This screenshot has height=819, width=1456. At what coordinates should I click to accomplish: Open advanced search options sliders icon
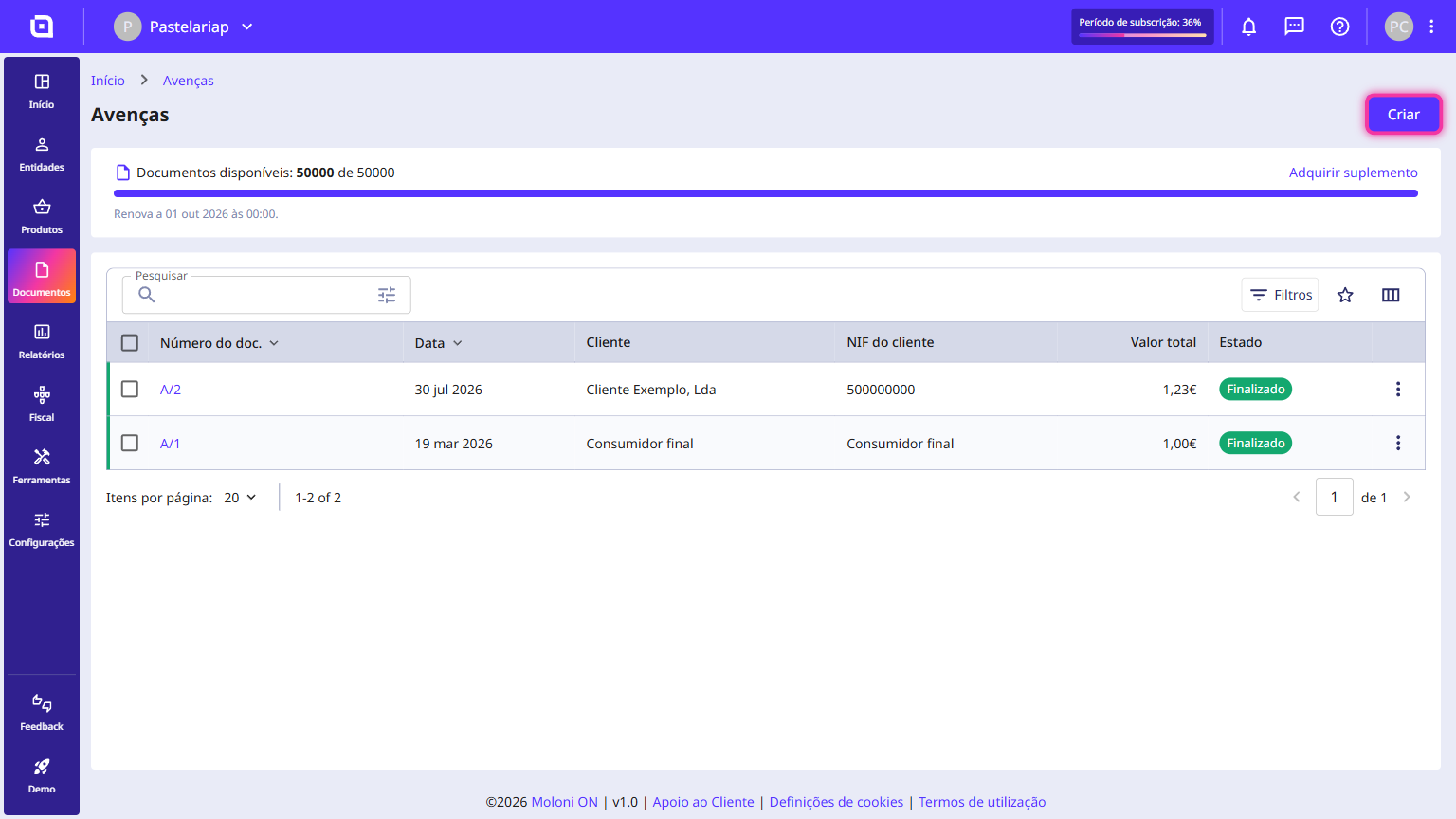tap(387, 295)
